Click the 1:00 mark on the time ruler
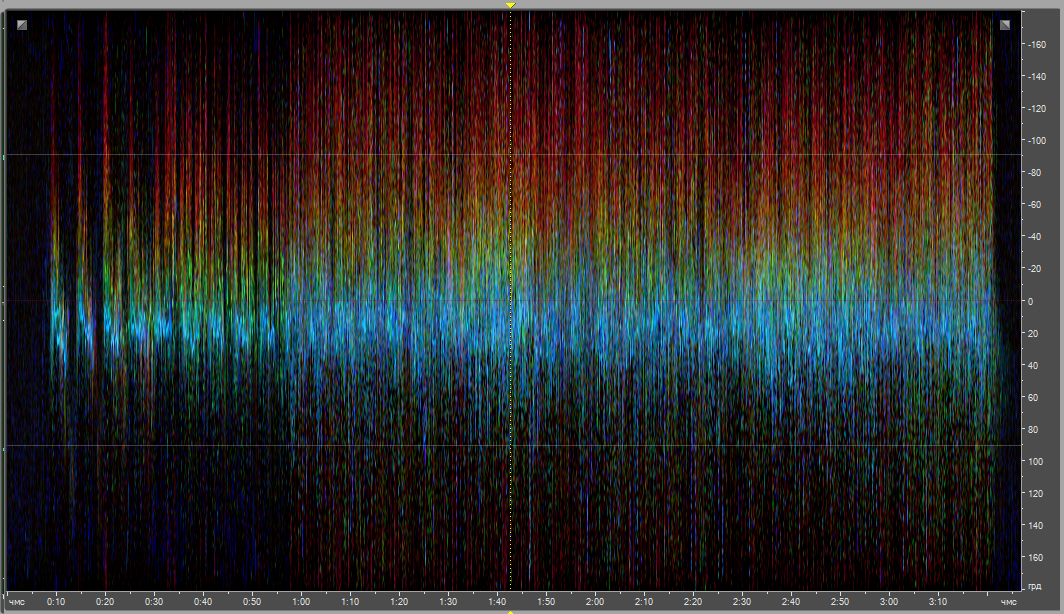 click(x=301, y=602)
